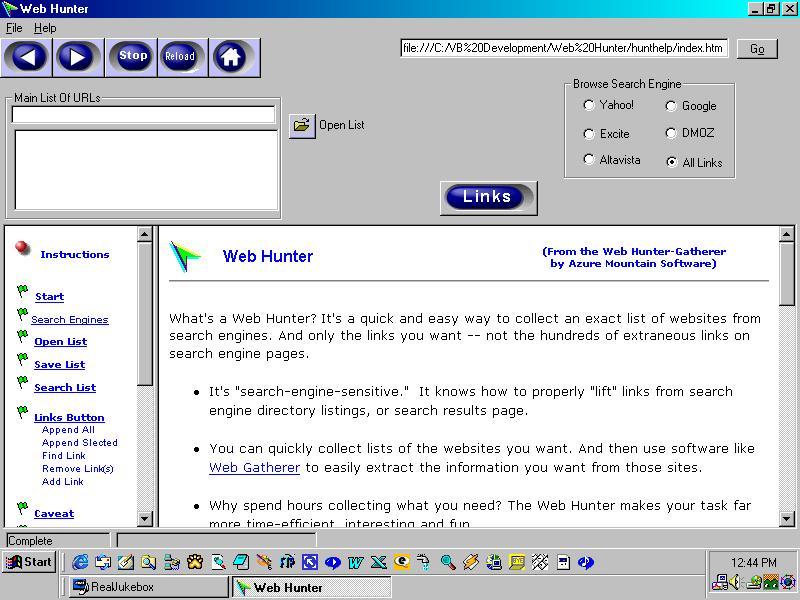Click the faucet quick launch icon
Image resolution: width=800 pixels, height=600 pixels.
point(424,563)
